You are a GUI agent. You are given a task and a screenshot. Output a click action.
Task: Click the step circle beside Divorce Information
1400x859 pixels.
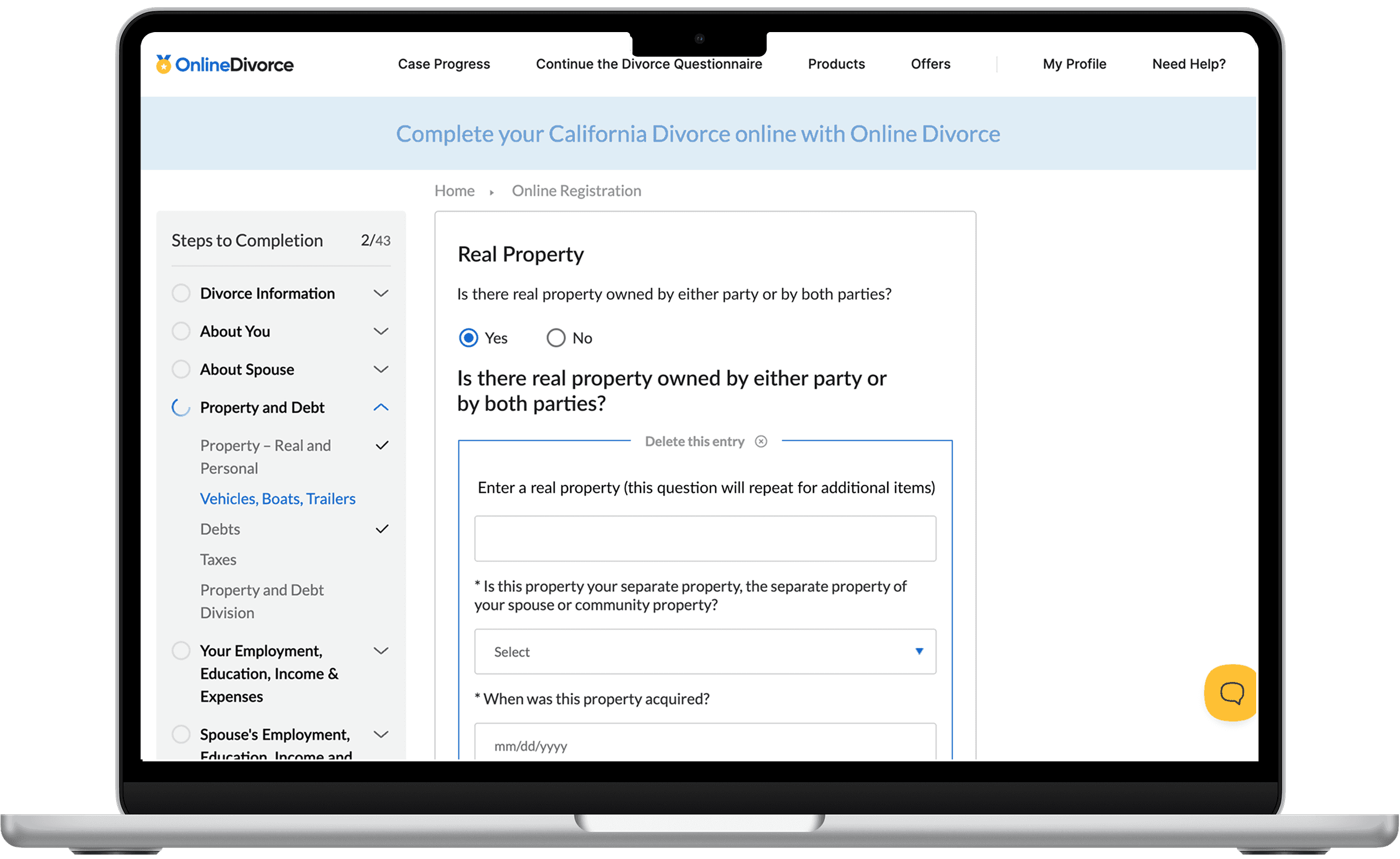coord(181,293)
